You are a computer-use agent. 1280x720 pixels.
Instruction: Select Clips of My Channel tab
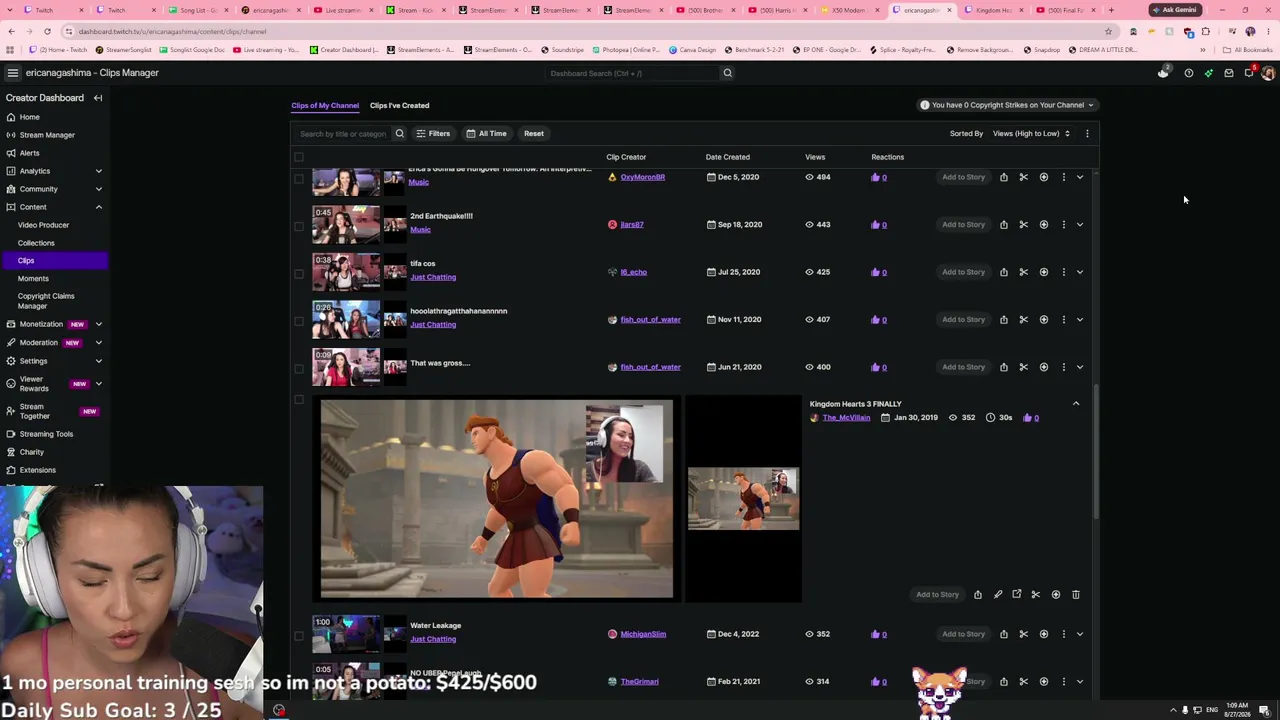325,105
